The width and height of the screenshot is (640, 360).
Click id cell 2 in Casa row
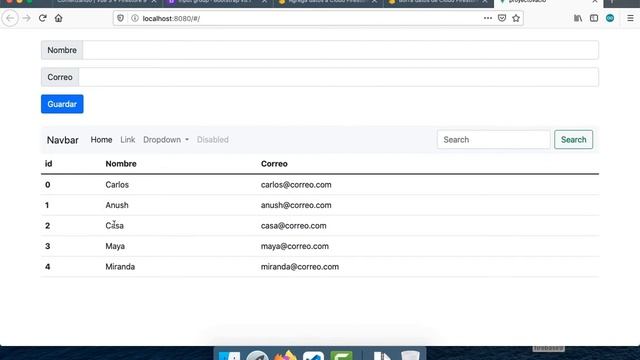pos(48,226)
